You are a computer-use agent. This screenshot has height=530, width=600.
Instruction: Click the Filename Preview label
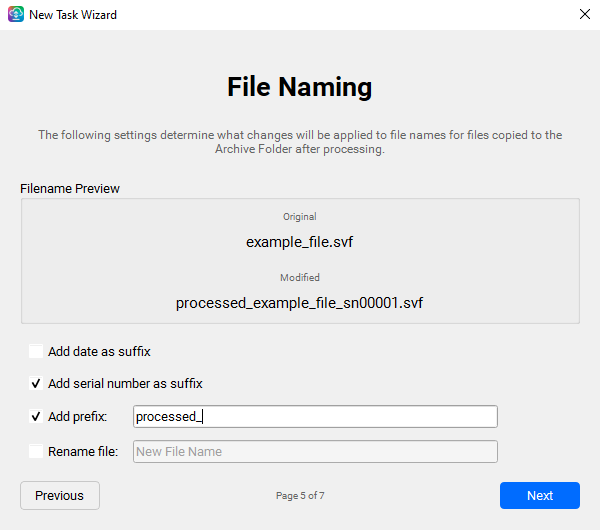click(70, 189)
